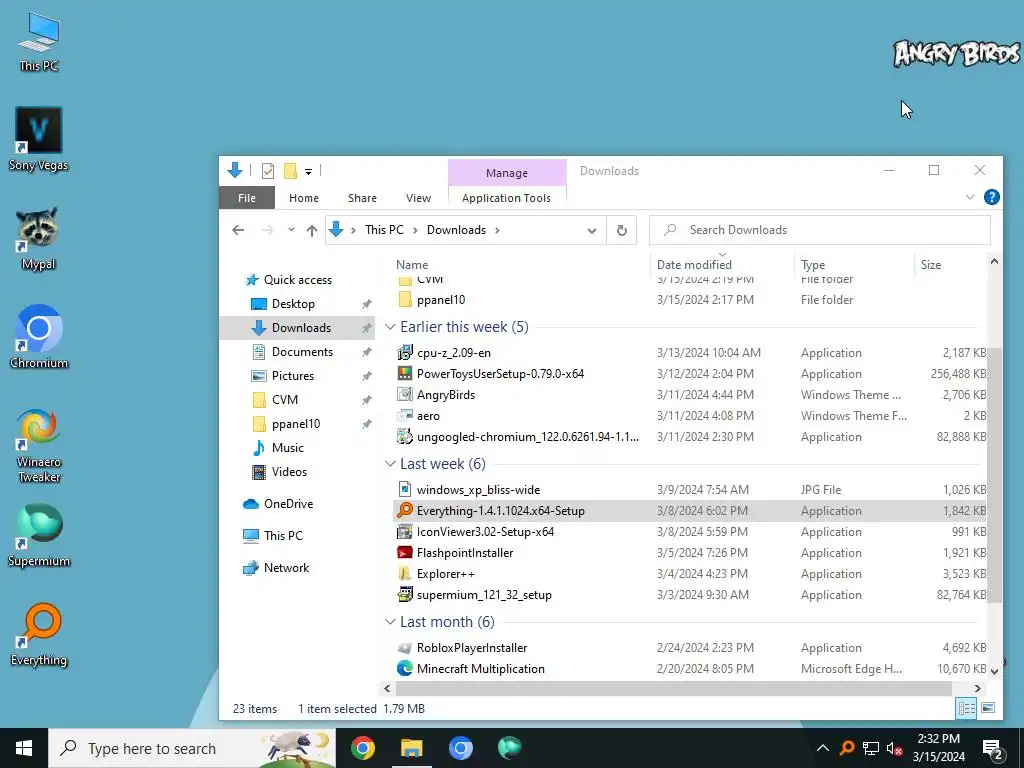1024x768 pixels.
Task: Switch to the Home ribbon tab
Action: (x=304, y=198)
